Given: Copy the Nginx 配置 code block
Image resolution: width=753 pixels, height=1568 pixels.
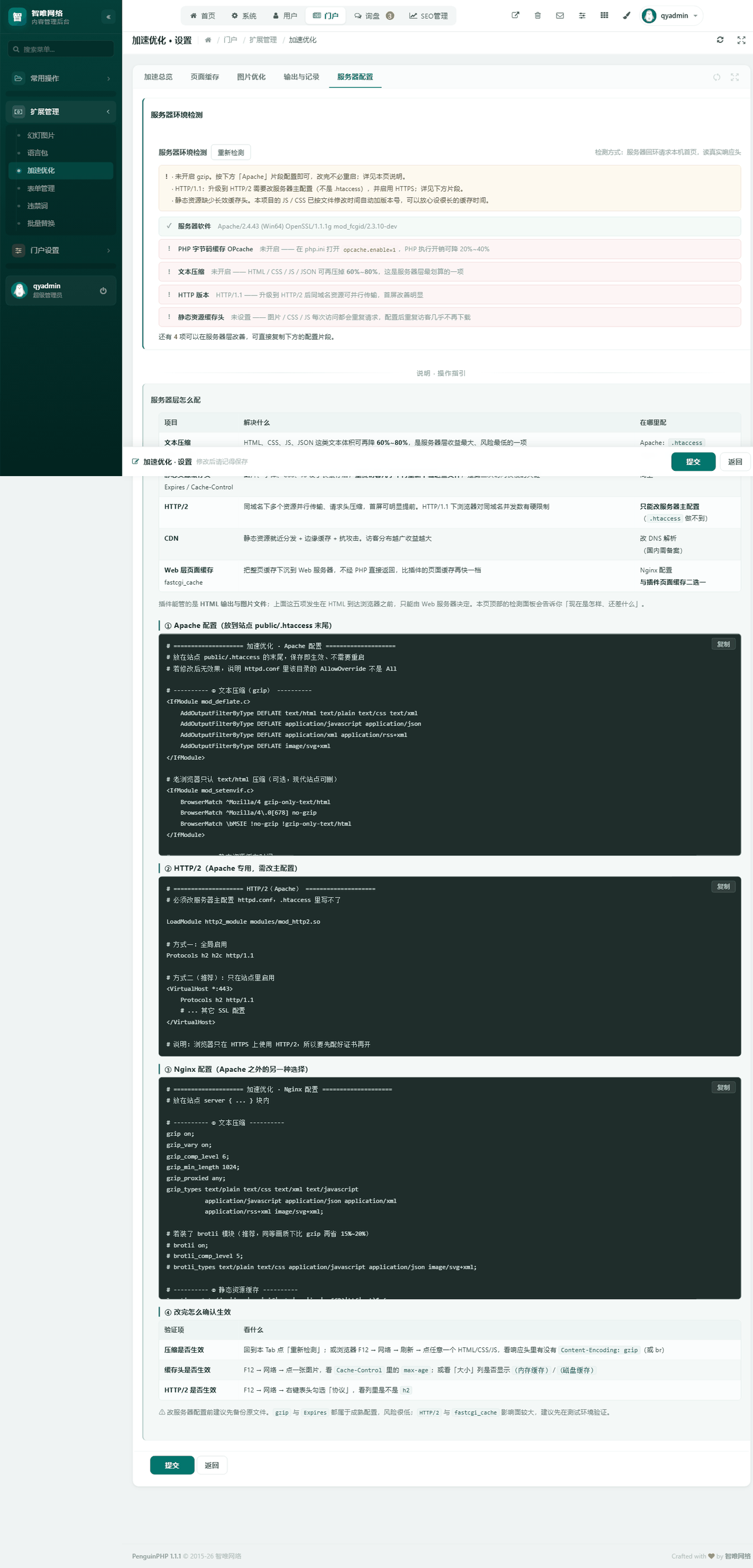Looking at the screenshot, I should [723, 1088].
